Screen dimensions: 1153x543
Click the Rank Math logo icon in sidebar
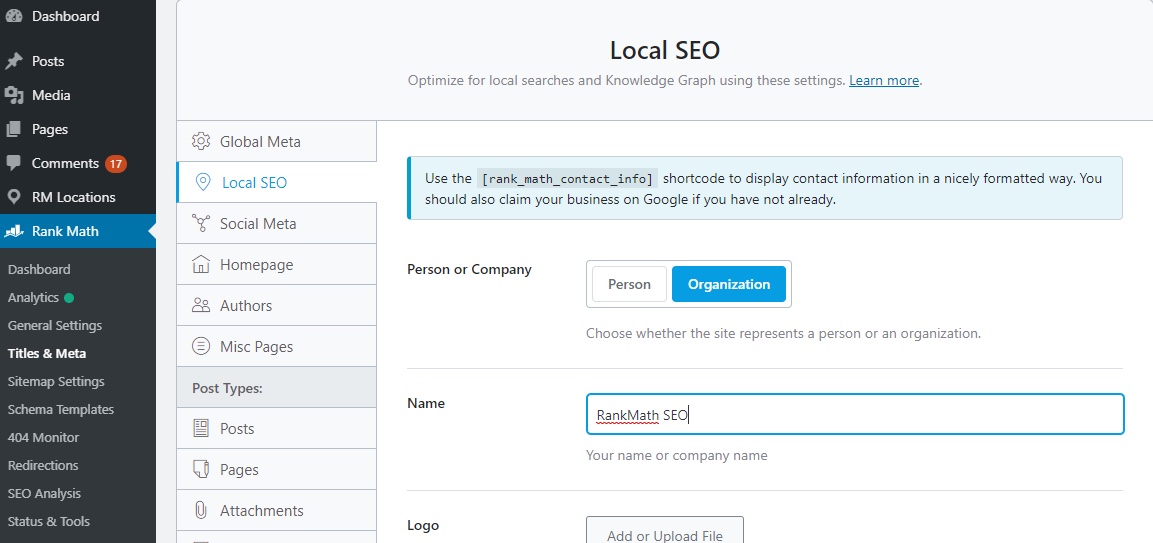coord(14,231)
